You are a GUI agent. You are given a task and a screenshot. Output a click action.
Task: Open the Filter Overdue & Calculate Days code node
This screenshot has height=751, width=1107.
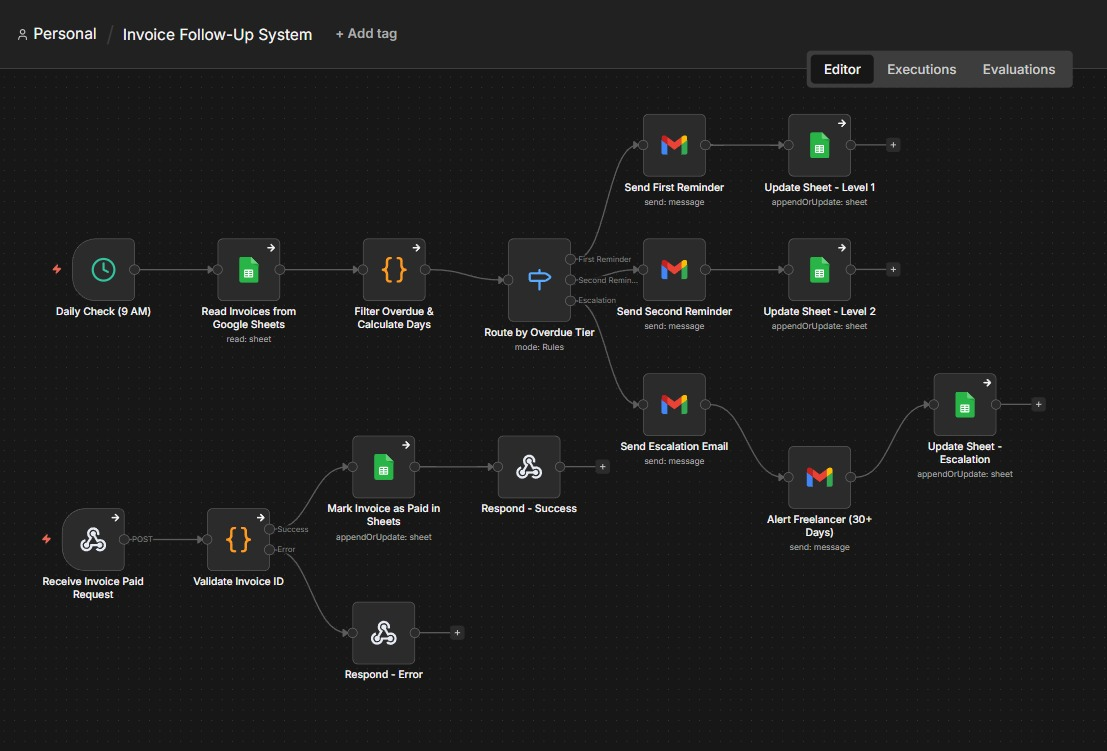394,269
